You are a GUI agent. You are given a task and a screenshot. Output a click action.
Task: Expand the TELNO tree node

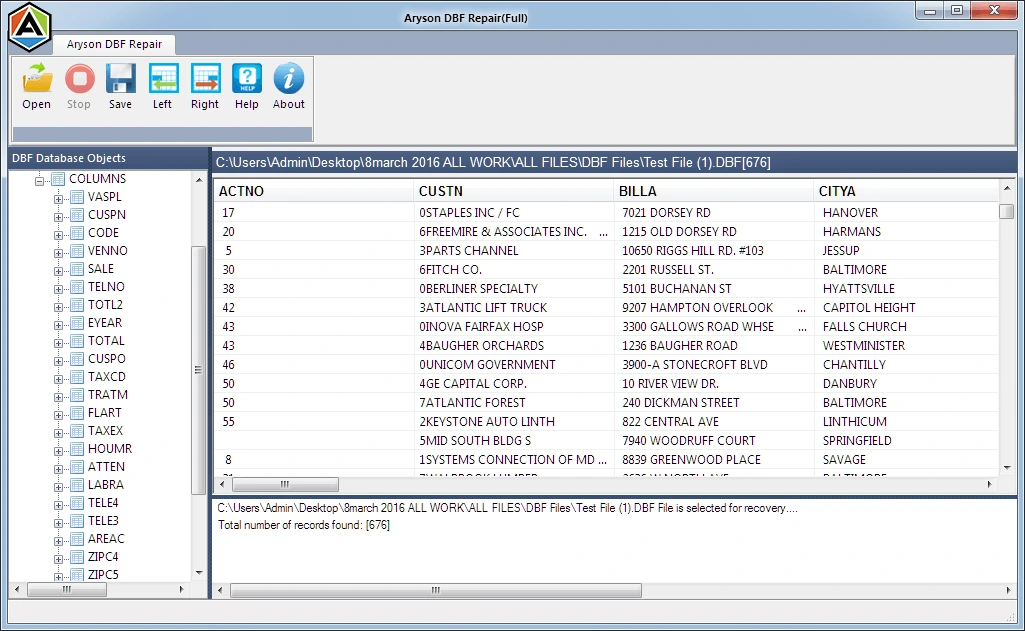click(x=58, y=288)
